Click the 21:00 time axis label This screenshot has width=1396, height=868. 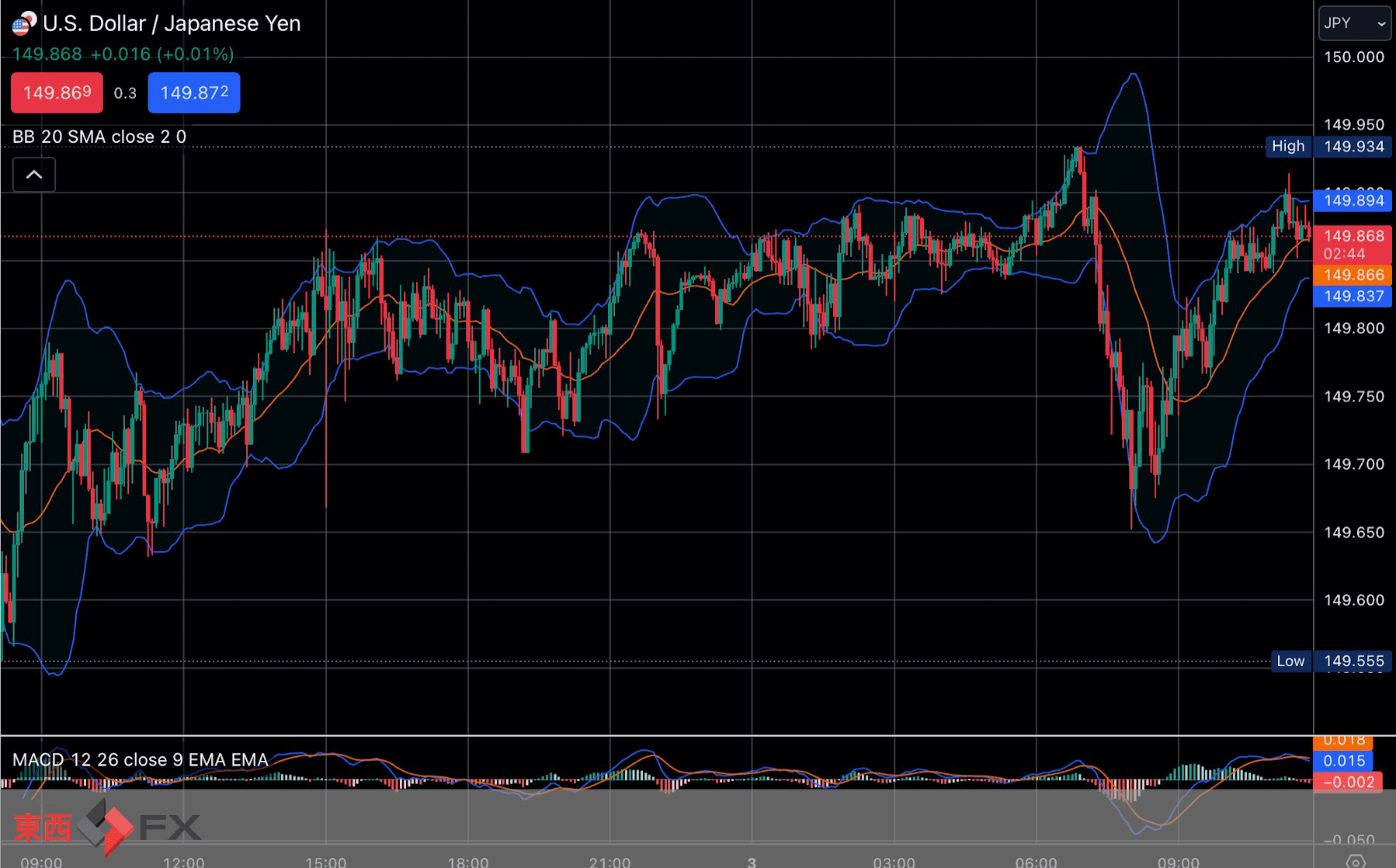coord(609,862)
